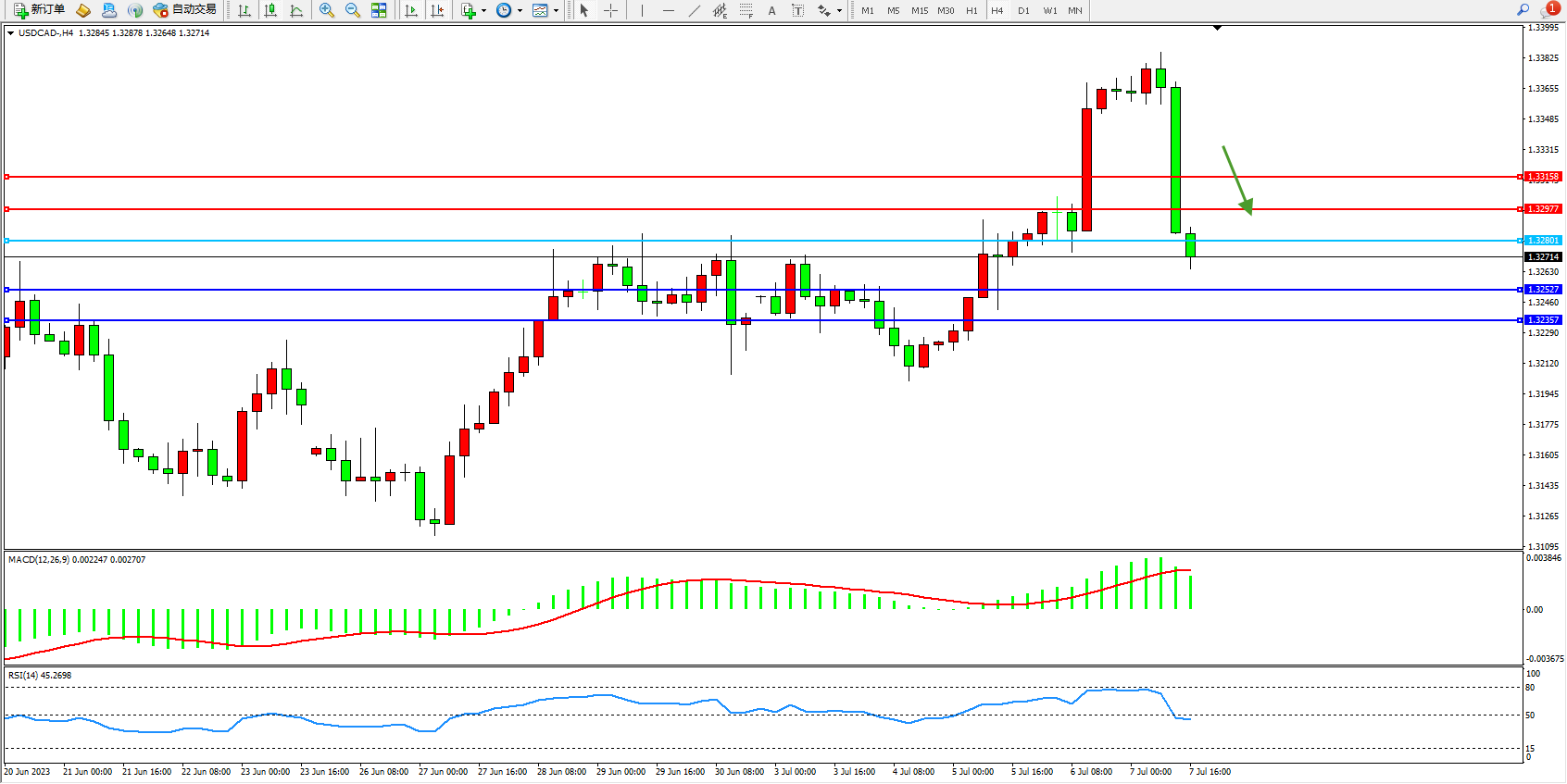1567x784 pixels.
Task: Select the Fibonacci retracement tool
Action: coord(746,10)
